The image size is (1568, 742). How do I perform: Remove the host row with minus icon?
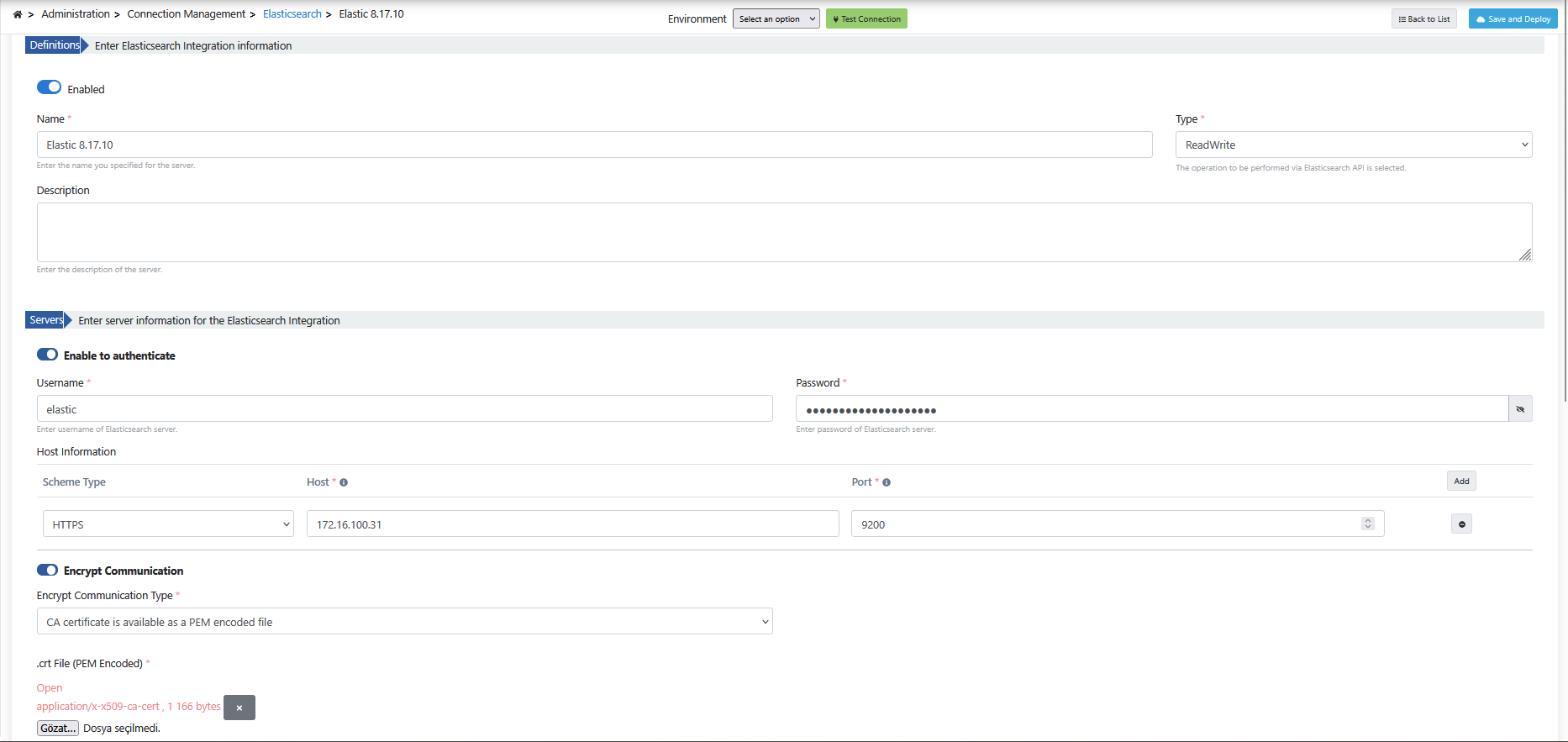pyautogui.click(x=1461, y=524)
